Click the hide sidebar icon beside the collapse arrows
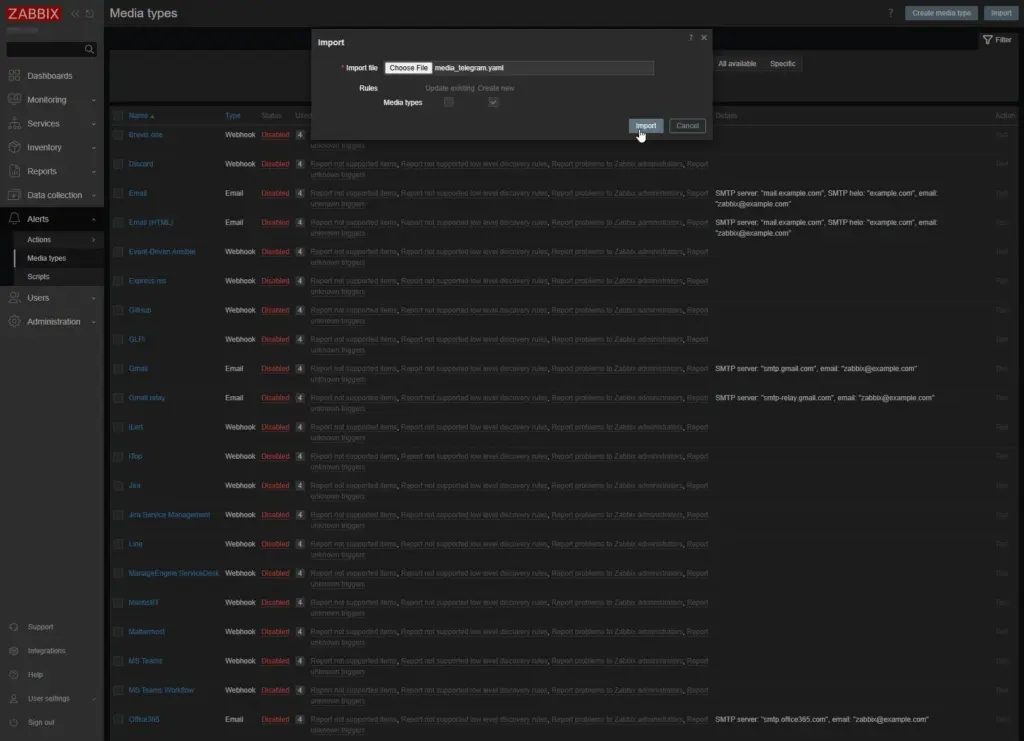Viewport: 1024px width, 741px height. (x=89, y=14)
